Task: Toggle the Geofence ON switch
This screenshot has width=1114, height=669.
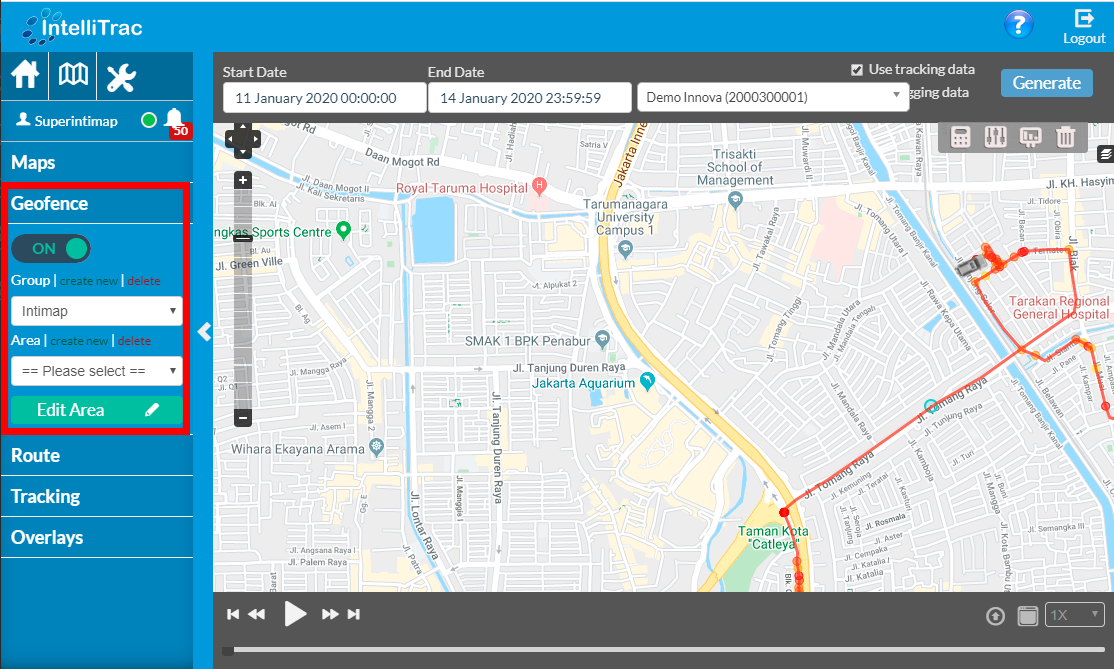Action: [51, 249]
